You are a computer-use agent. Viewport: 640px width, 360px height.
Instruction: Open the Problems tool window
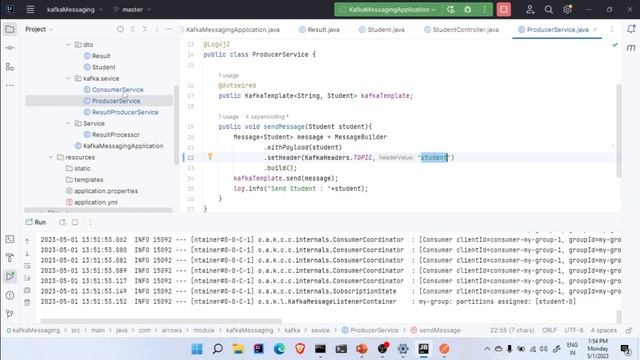[10, 295]
